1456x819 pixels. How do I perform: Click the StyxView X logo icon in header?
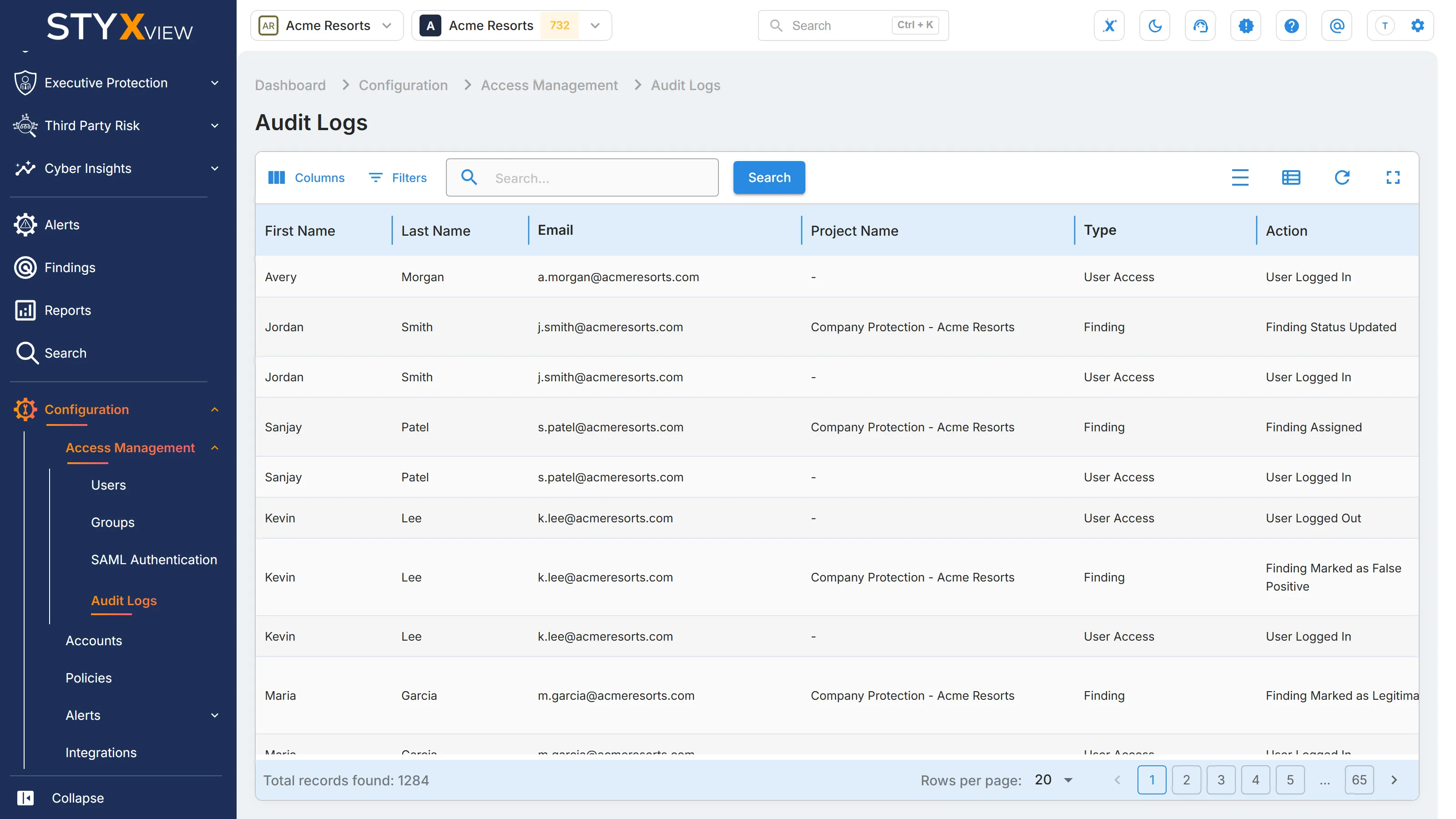pos(1109,25)
